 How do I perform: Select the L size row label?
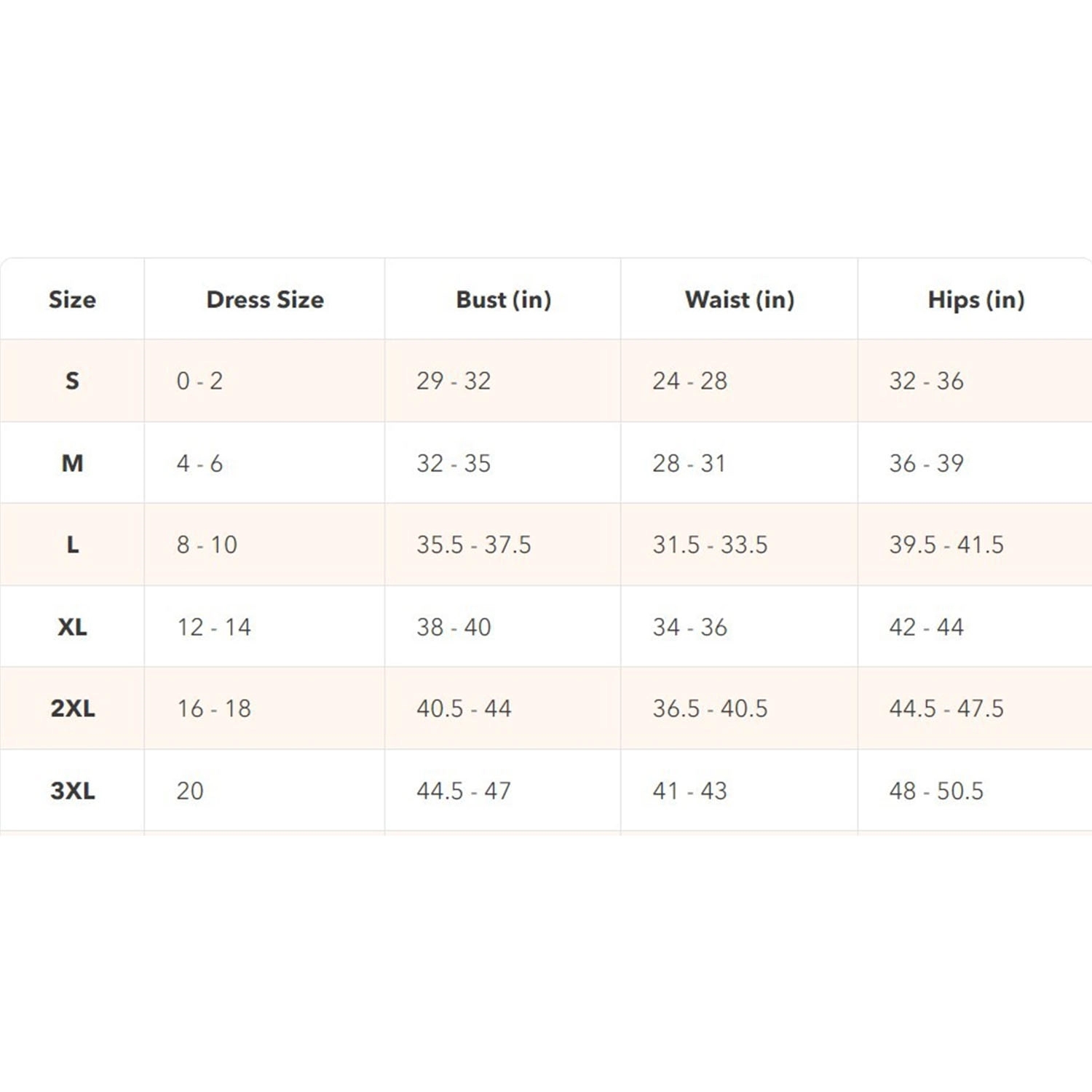[72, 545]
